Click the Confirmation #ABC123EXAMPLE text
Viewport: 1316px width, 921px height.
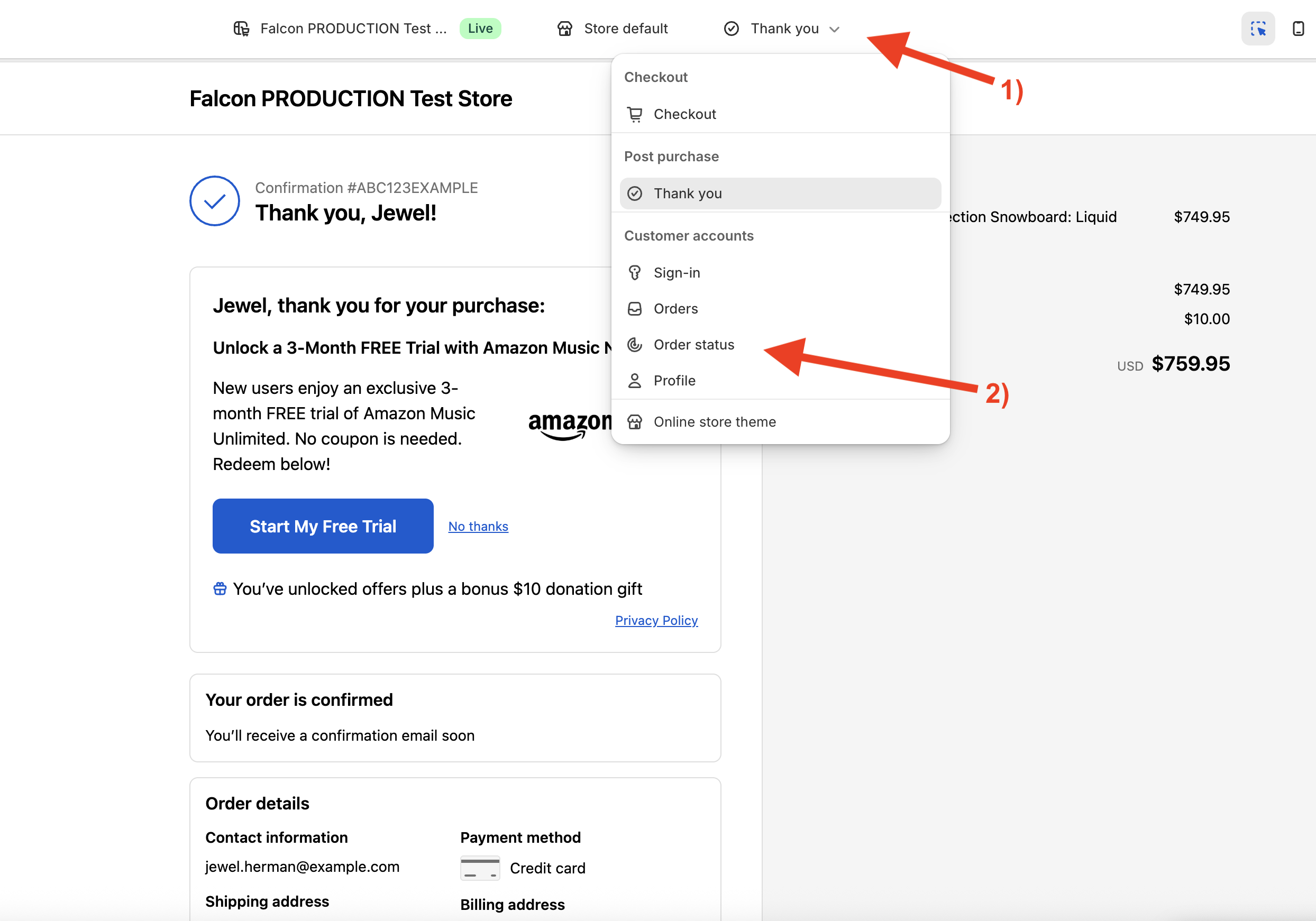tap(366, 188)
